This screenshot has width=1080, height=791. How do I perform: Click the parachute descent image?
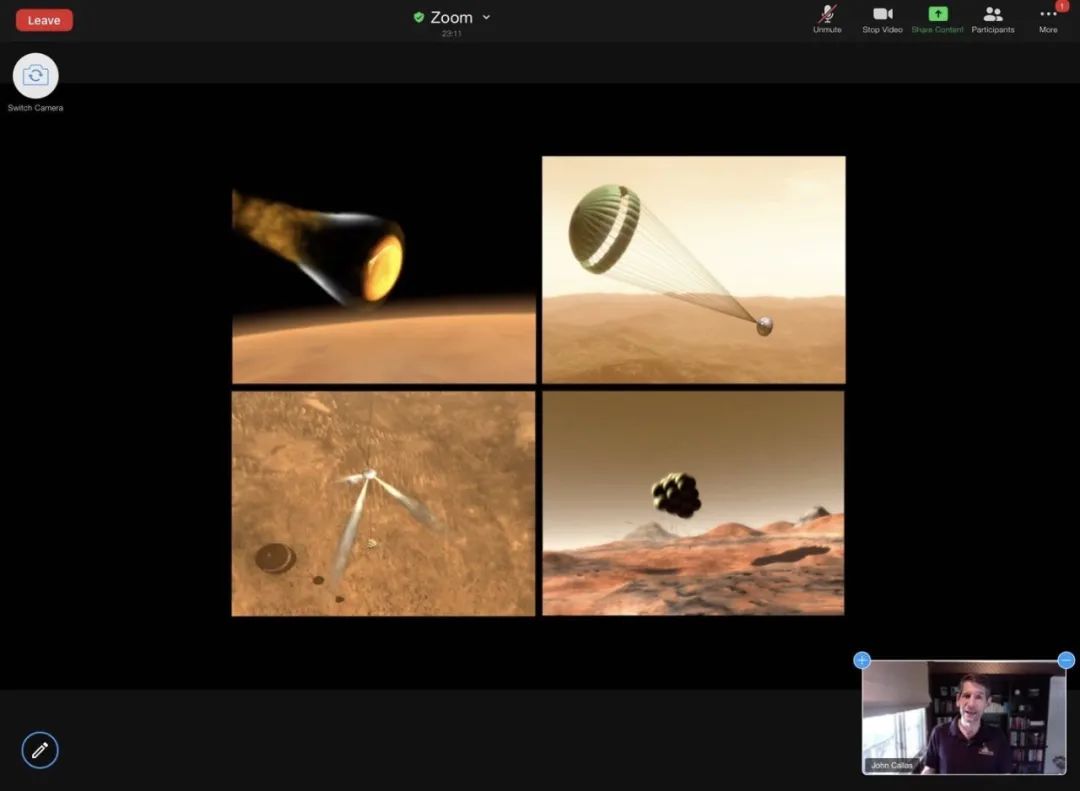click(694, 269)
